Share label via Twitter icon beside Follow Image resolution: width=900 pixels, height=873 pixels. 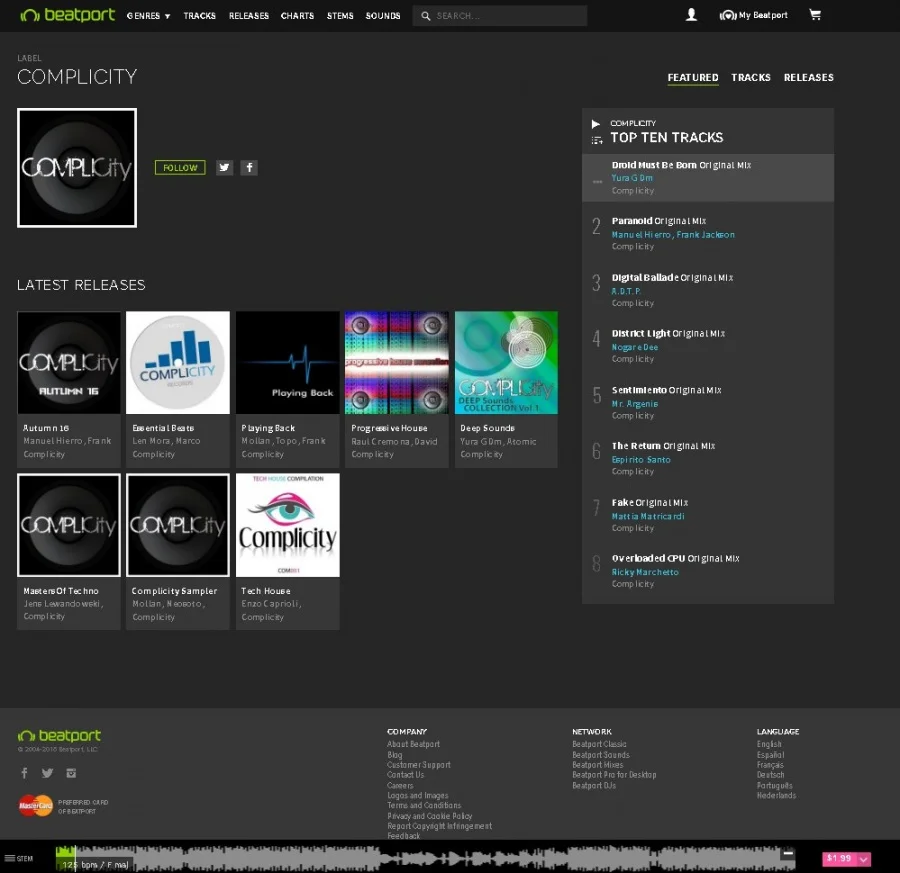(x=224, y=168)
